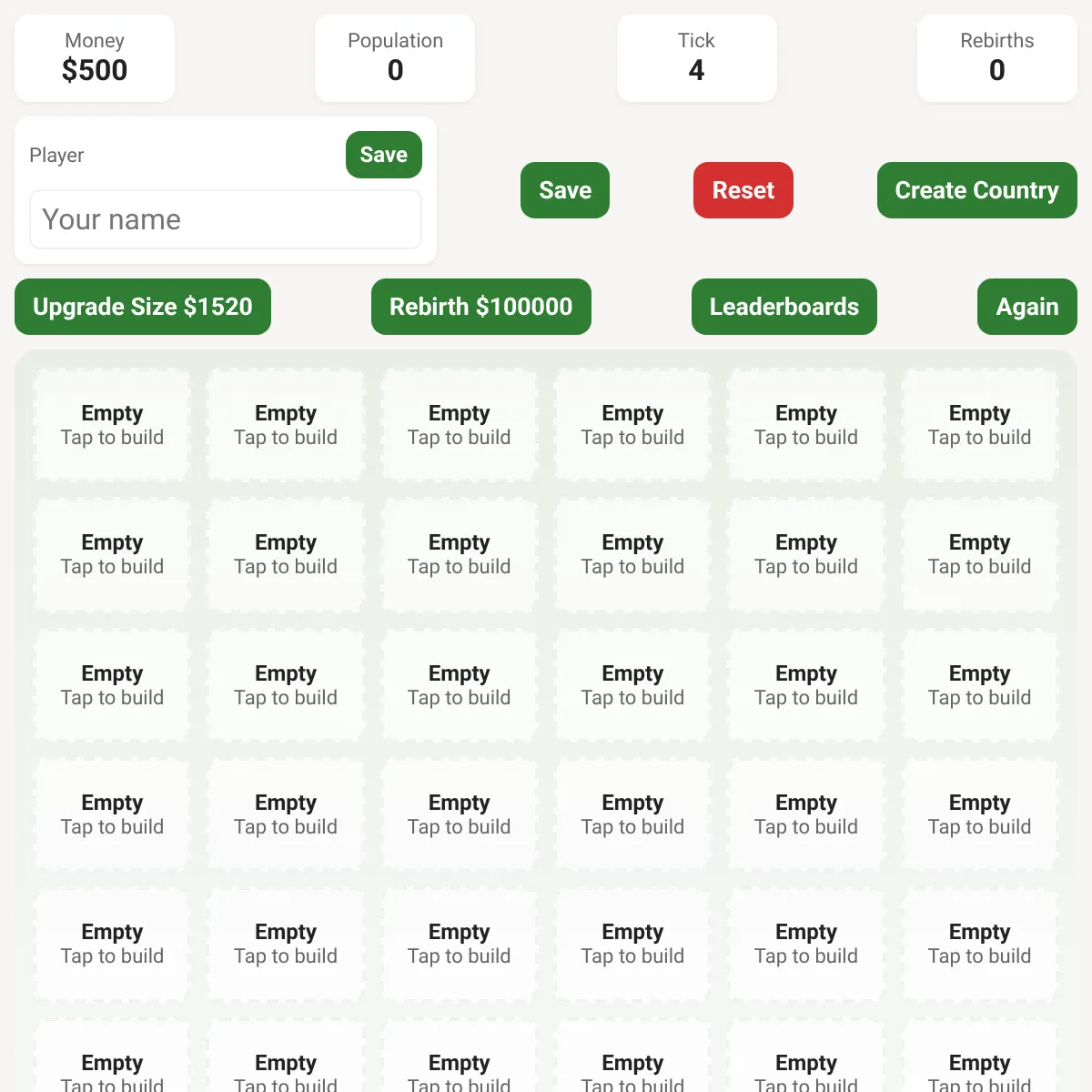Click the Your name input field
The width and height of the screenshot is (1092, 1092).
tap(226, 219)
